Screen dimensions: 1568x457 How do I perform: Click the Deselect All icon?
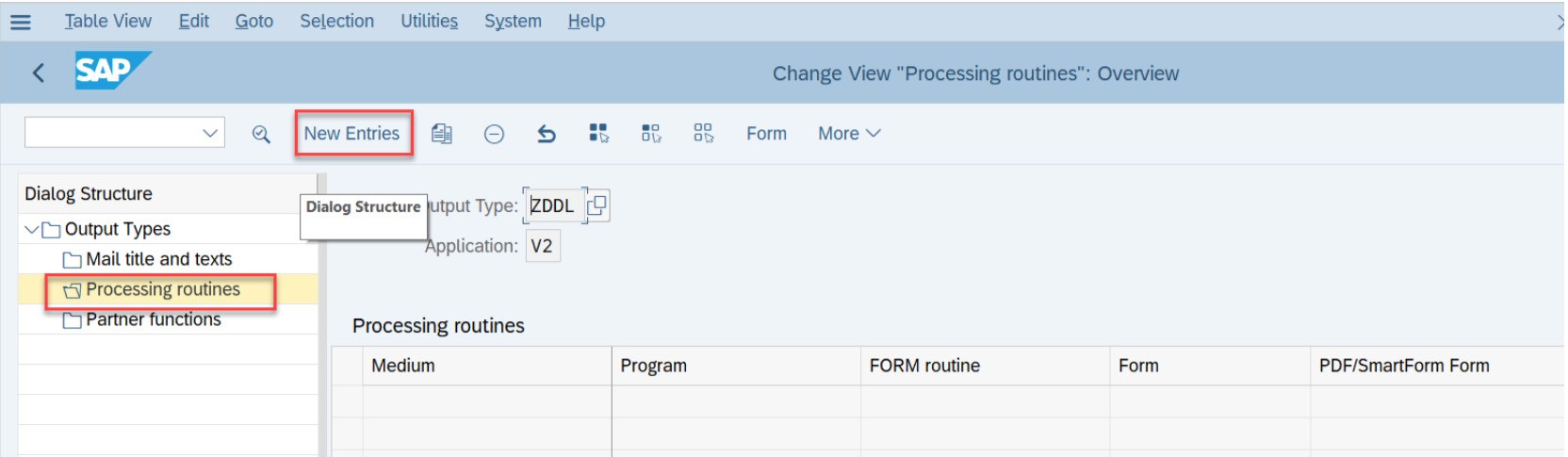(704, 133)
